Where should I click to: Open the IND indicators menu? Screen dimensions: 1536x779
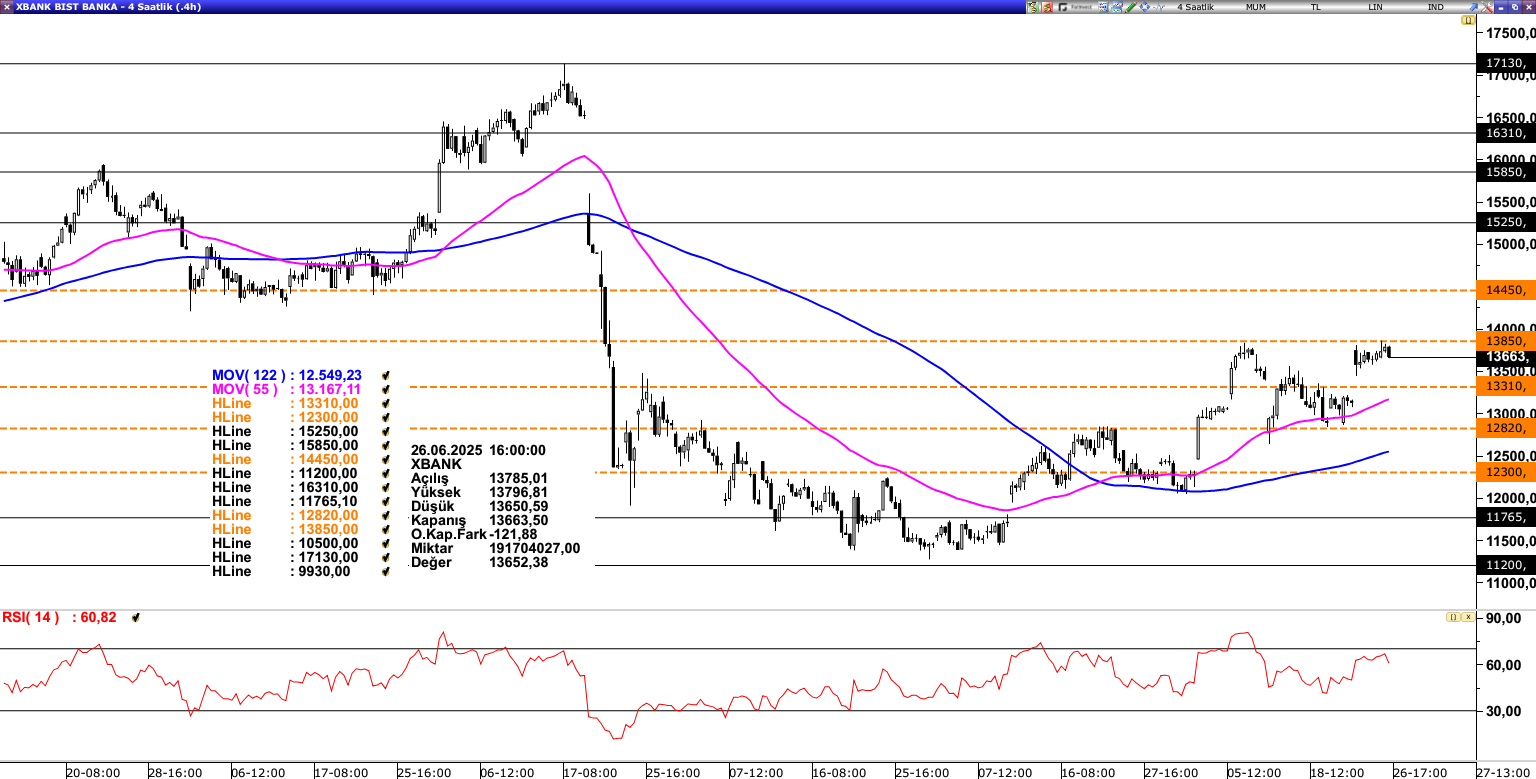1435,7
